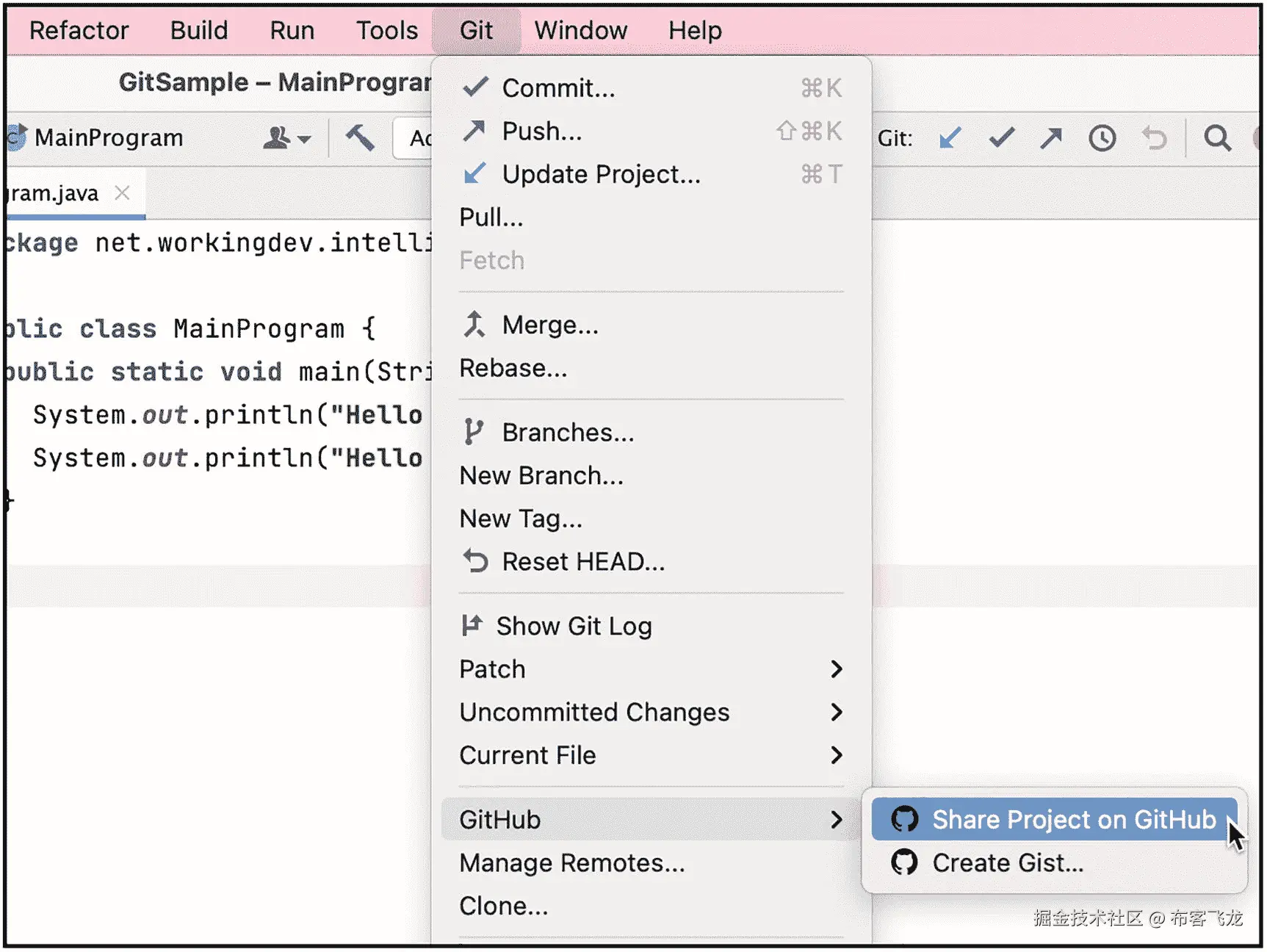Select Create Gist... submenu item
Viewport: 1267px width, 952px height.
(1055, 862)
